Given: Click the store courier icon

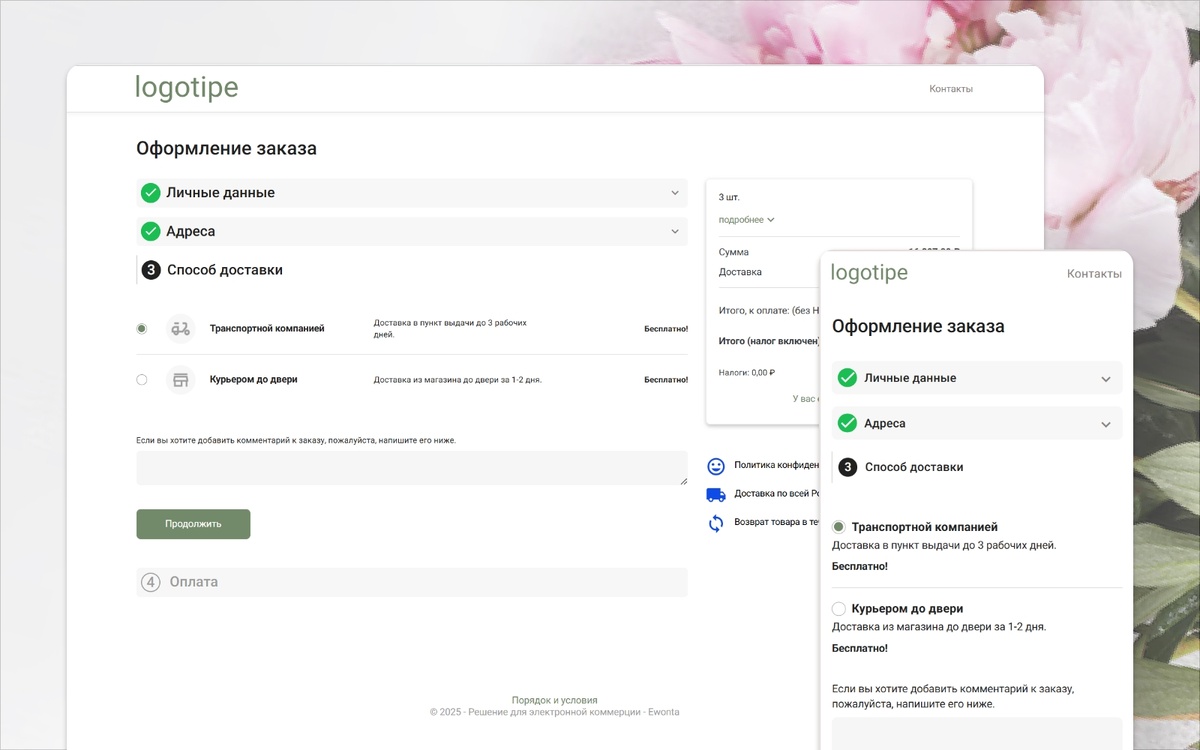Looking at the screenshot, I should click(x=180, y=380).
